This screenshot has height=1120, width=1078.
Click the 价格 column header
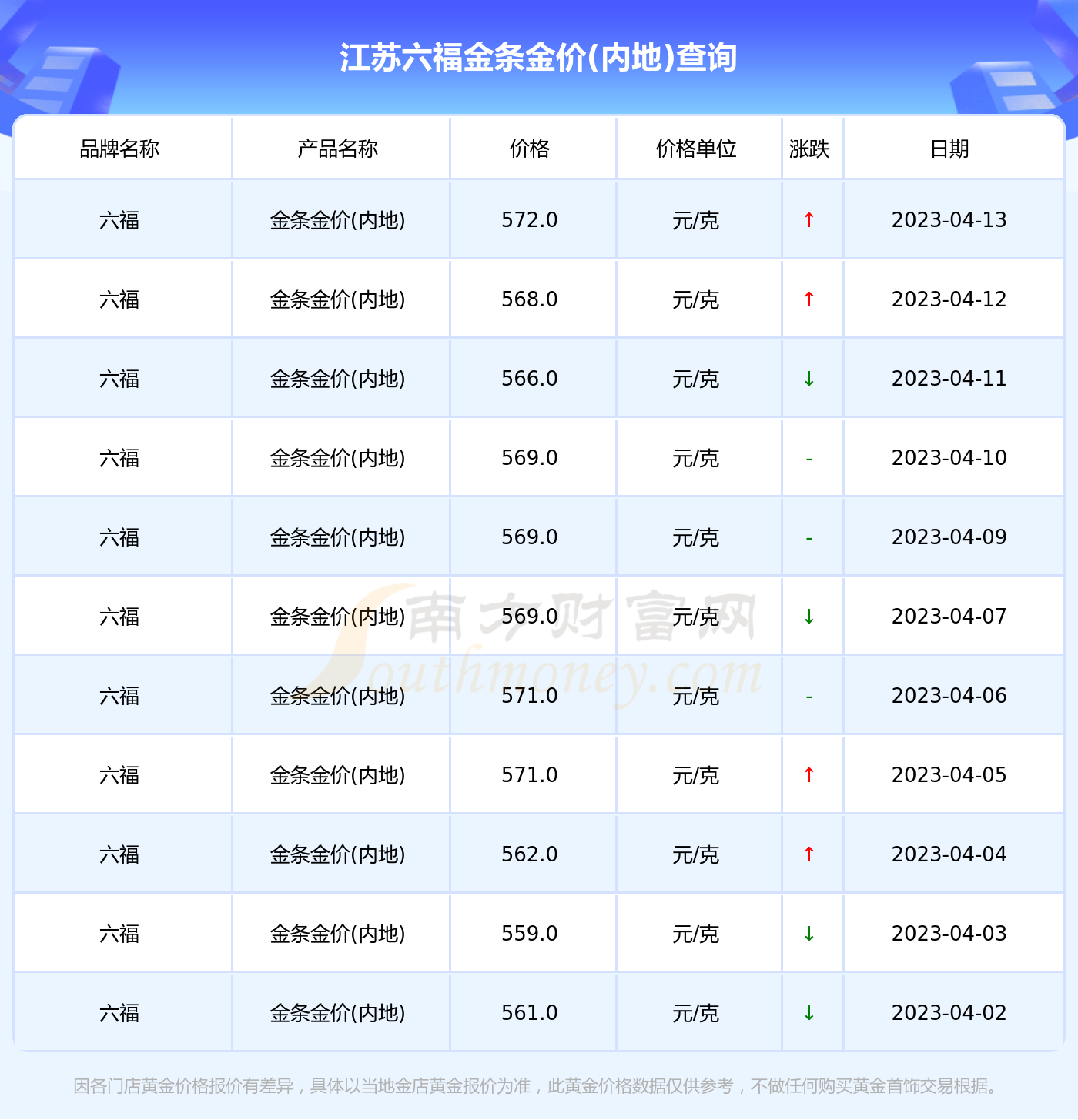click(x=530, y=149)
